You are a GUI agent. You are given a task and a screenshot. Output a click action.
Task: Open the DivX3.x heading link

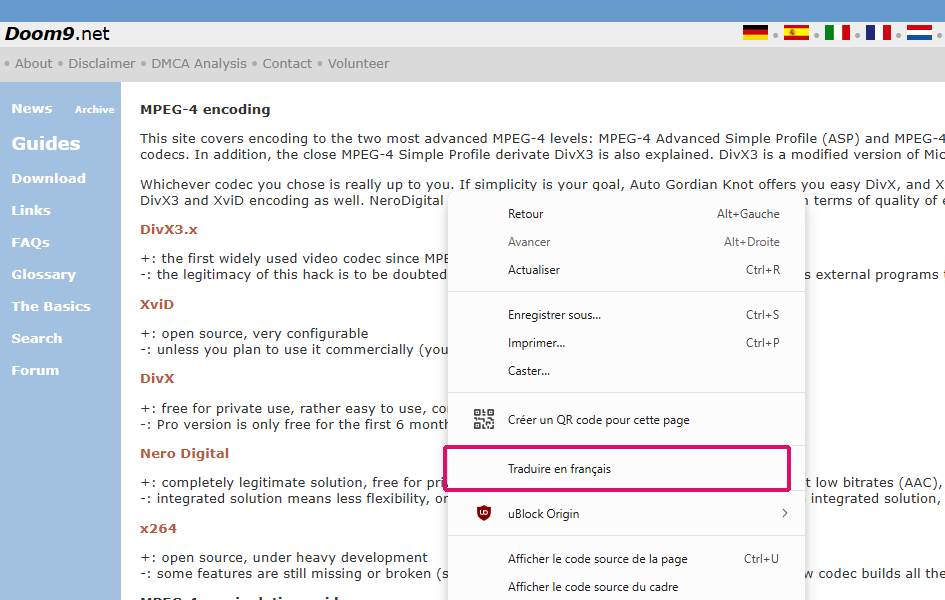click(169, 230)
